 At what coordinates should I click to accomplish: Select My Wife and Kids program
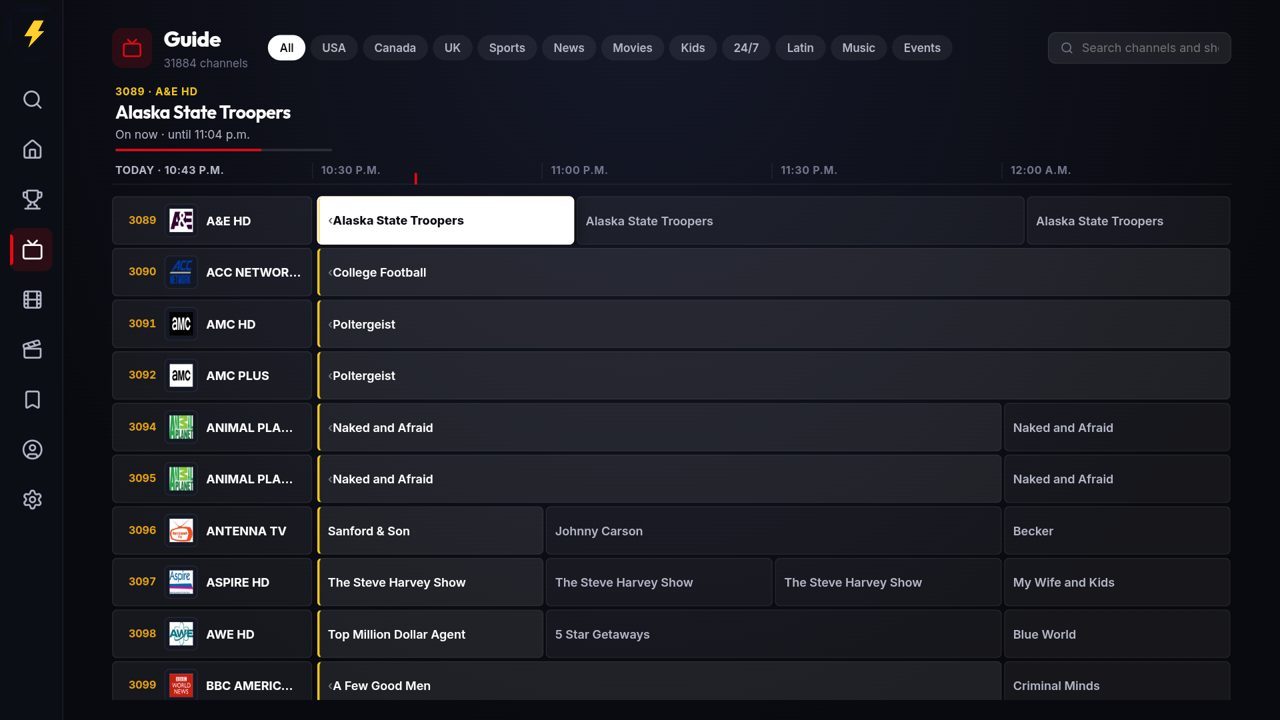(1117, 582)
